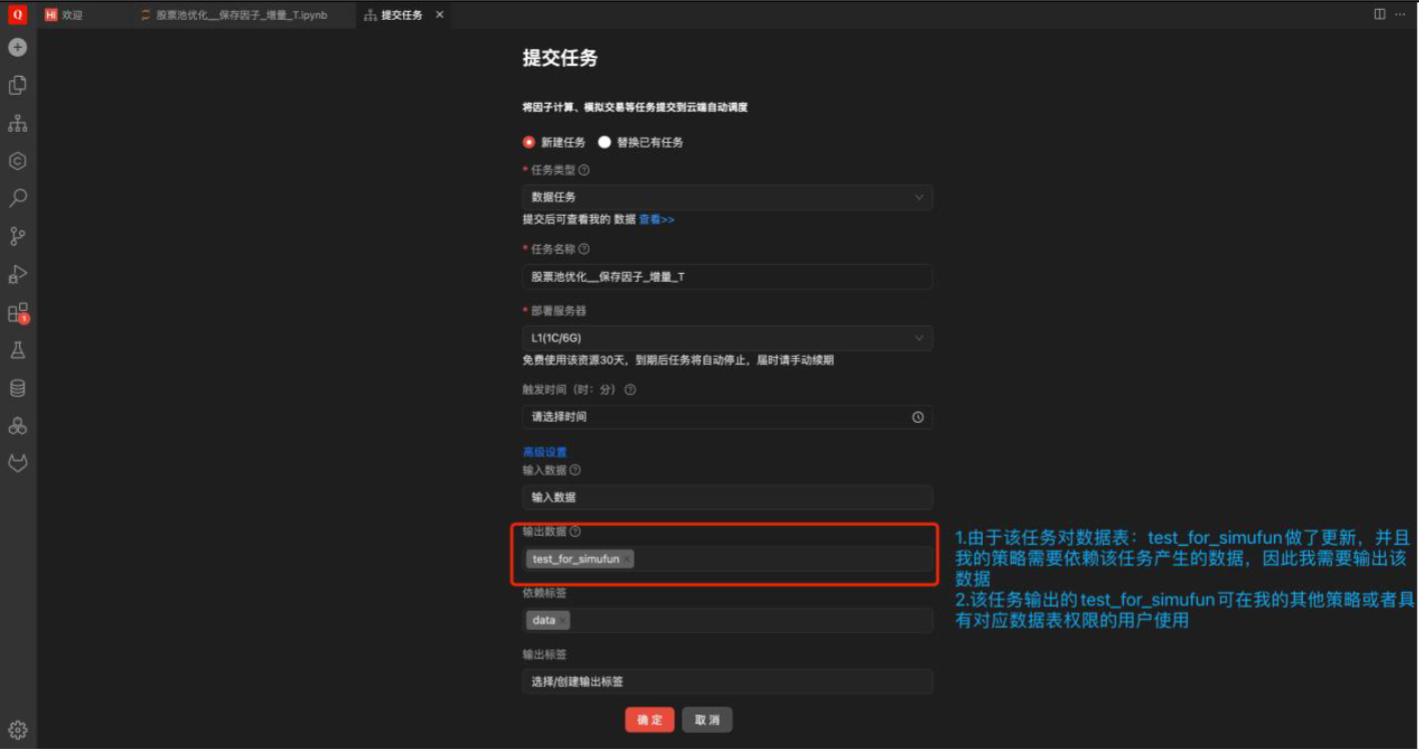Image resolution: width=1419 pixels, height=749 pixels.
Task: Click the red 确定 button
Action: (x=649, y=720)
